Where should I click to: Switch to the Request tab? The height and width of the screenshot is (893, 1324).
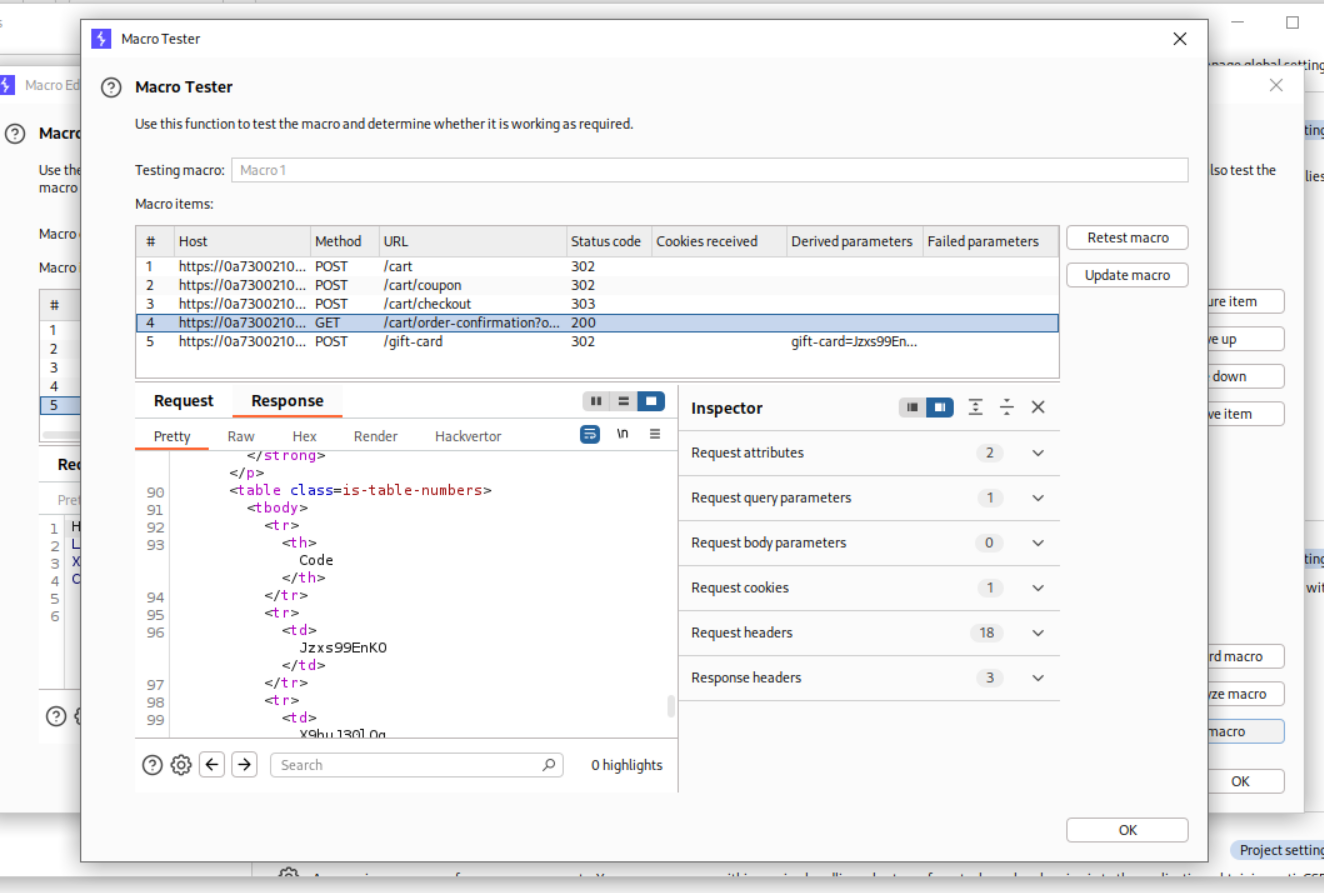pyautogui.click(x=183, y=401)
